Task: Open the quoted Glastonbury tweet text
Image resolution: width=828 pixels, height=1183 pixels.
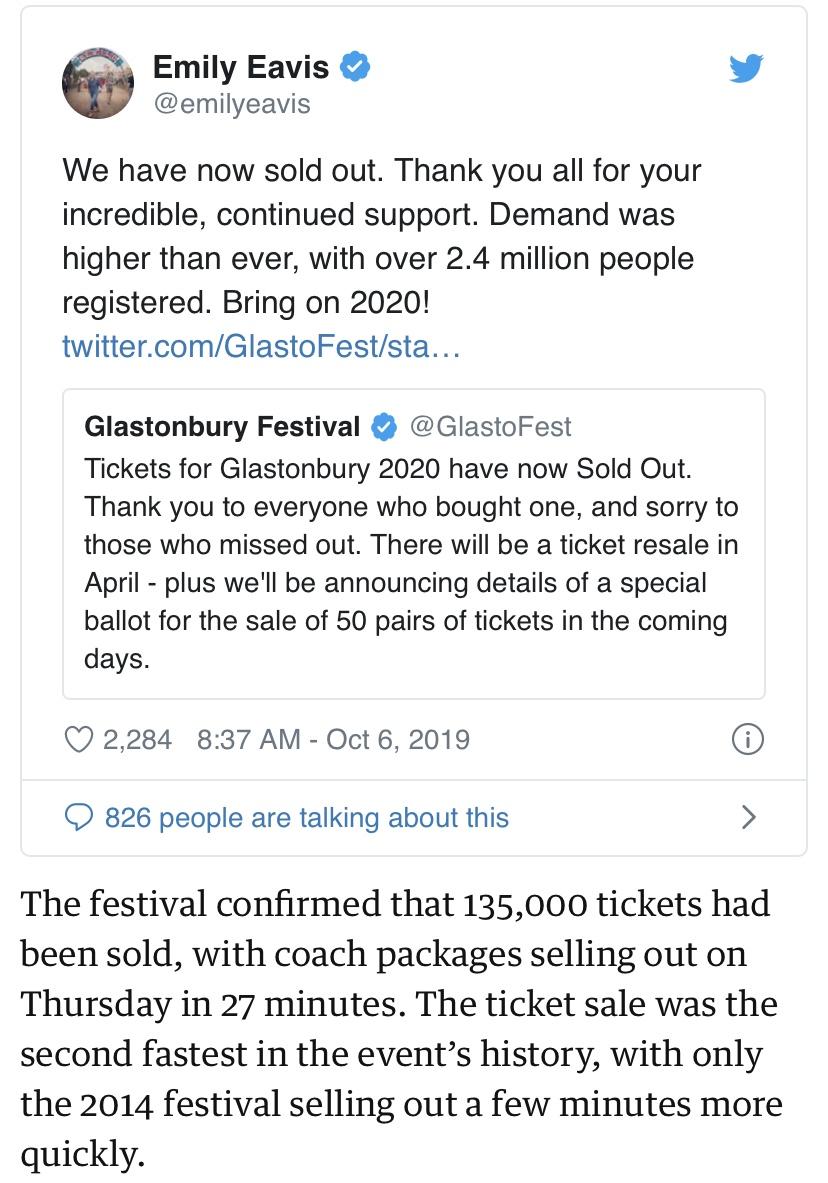Action: (x=411, y=564)
